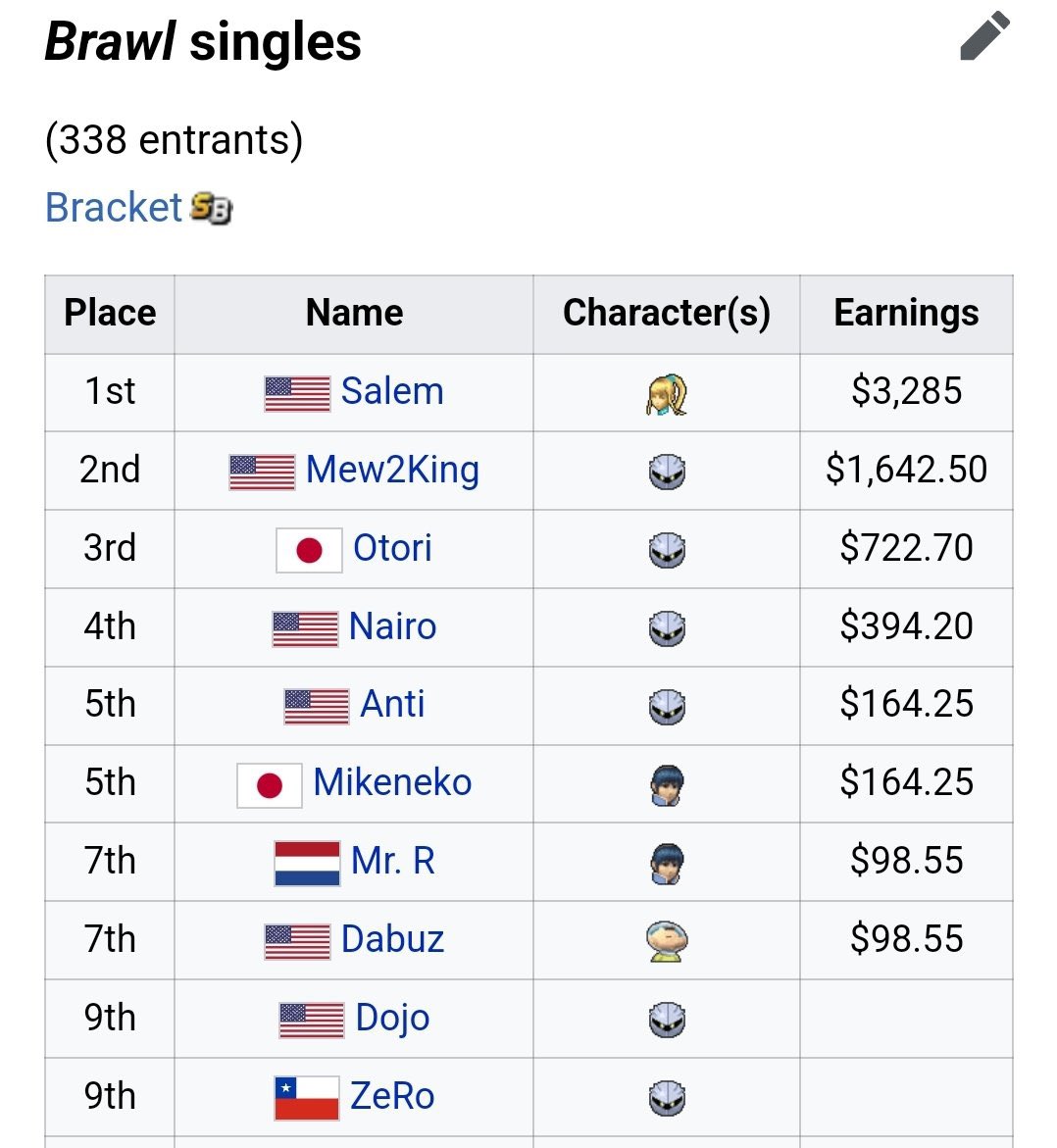Open the Mikeneko player link

[392, 782]
